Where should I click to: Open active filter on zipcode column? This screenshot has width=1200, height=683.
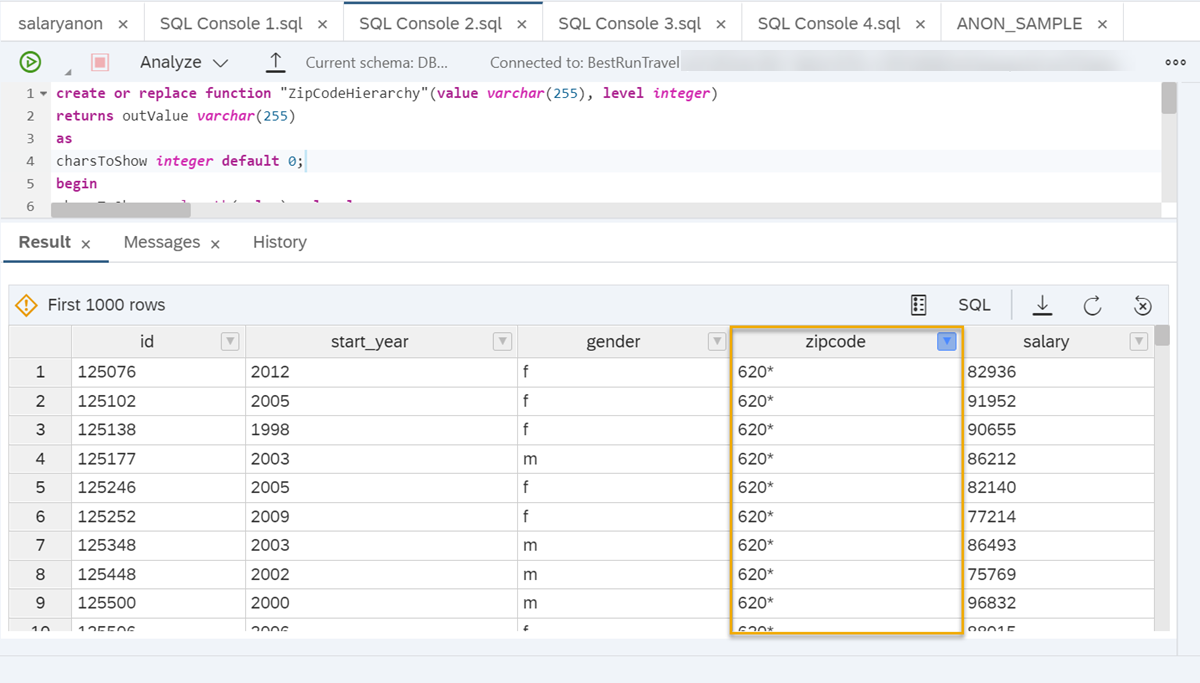(x=947, y=342)
